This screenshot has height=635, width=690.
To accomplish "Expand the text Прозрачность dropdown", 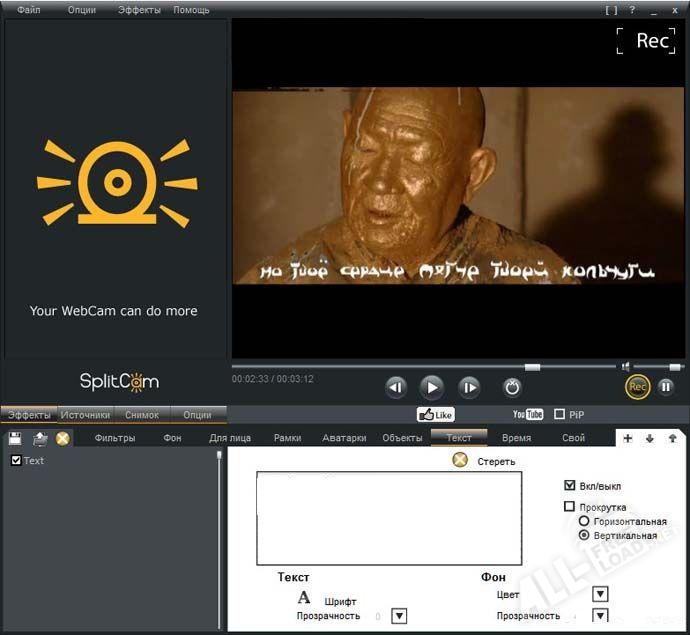I will pyautogui.click(x=399, y=616).
